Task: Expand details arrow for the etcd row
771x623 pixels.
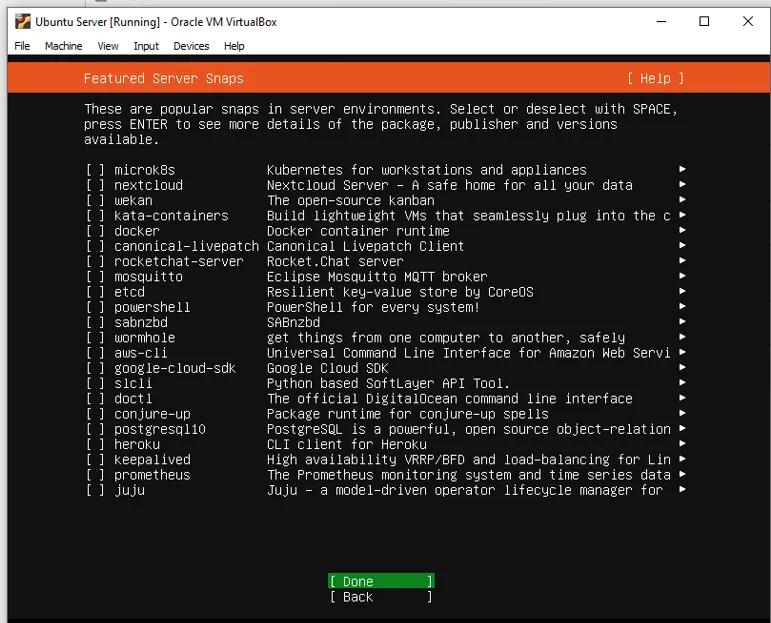Action: coord(682,292)
